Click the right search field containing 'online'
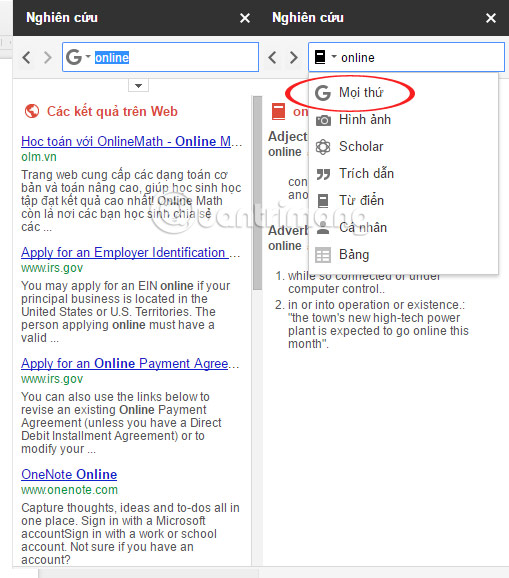 (407, 57)
